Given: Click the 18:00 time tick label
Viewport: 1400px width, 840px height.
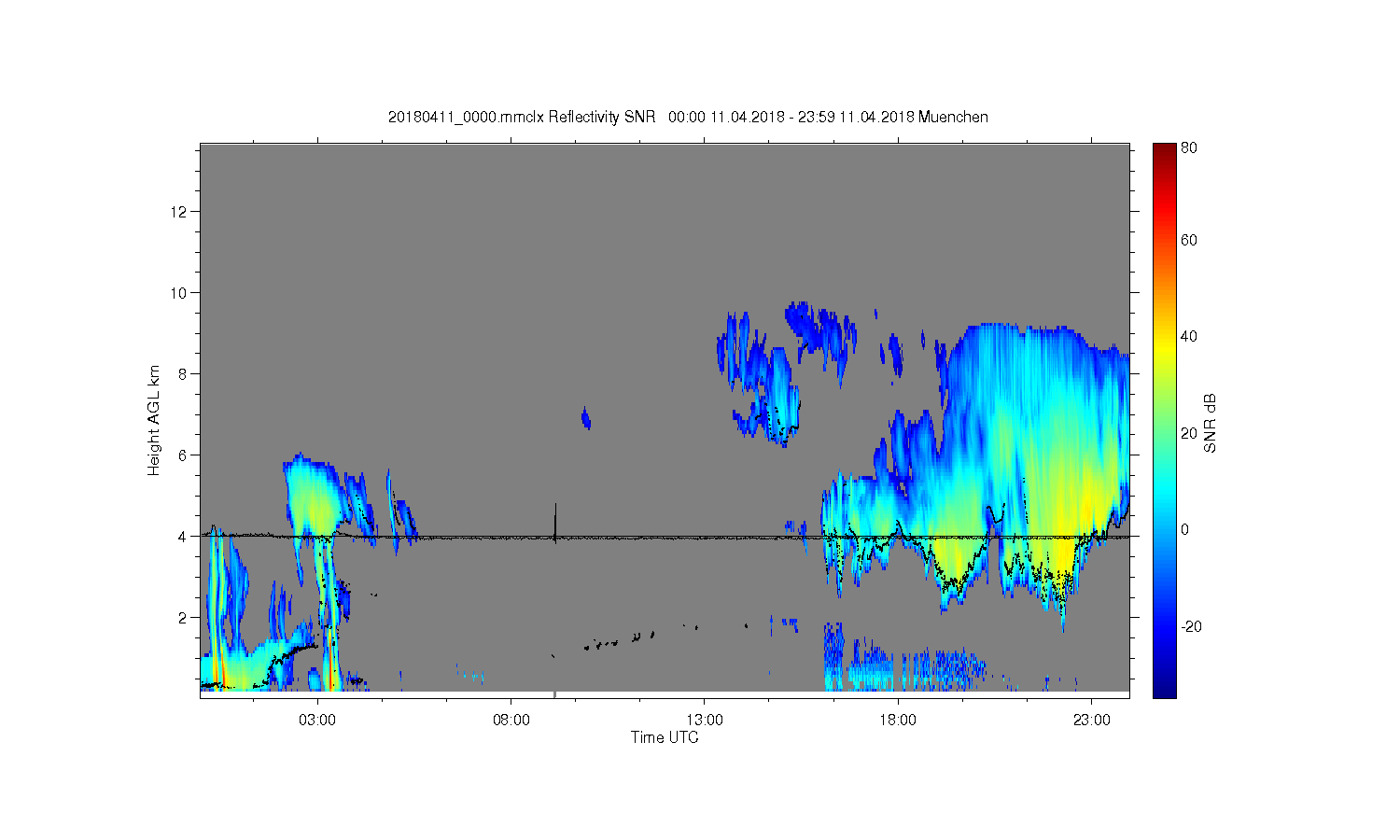Looking at the screenshot, I should click(x=898, y=721).
